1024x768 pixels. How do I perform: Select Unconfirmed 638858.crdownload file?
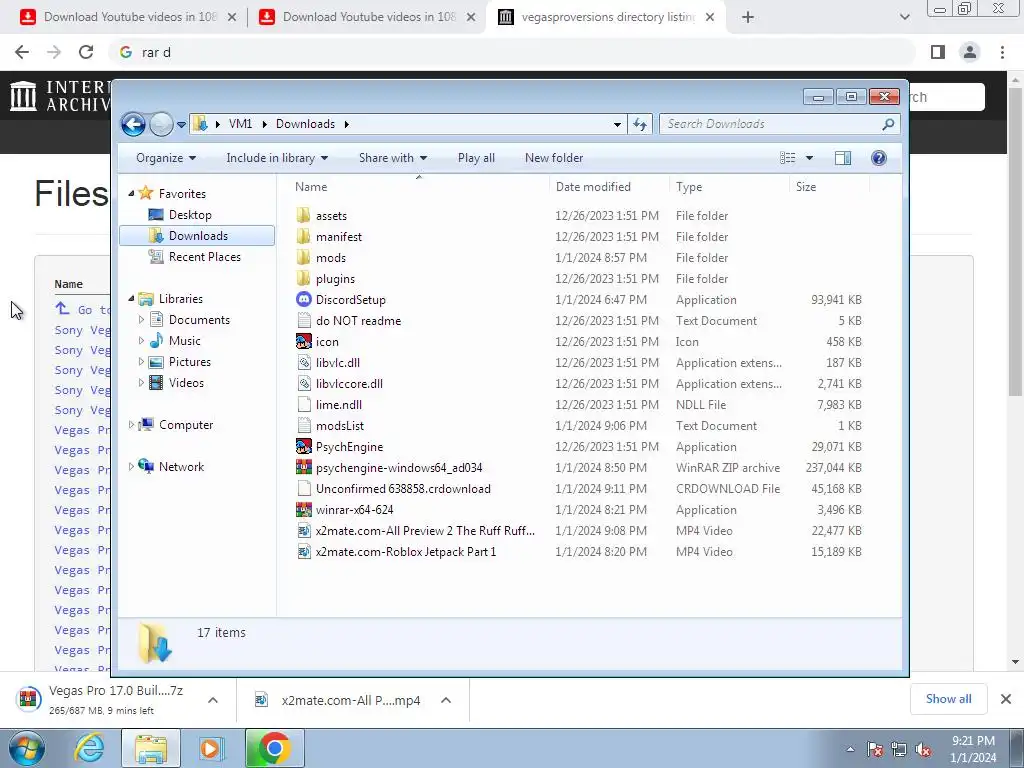click(403, 488)
